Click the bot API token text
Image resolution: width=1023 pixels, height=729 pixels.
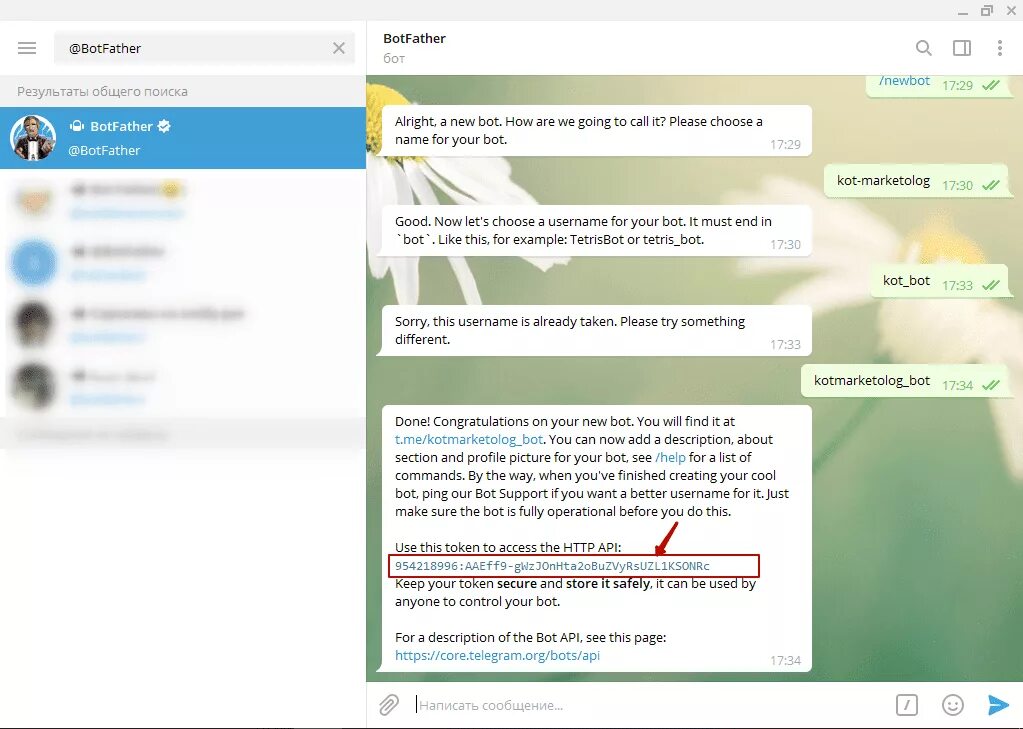pos(552,566)
